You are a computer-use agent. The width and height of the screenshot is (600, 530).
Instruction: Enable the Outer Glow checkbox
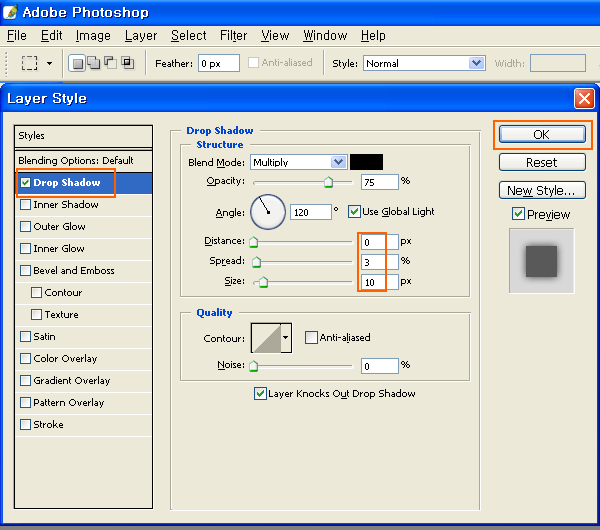tap(25, 227)
